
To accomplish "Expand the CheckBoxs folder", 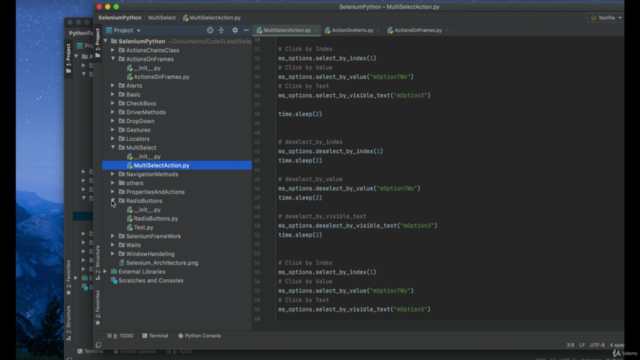I will [x=113, y=103].
